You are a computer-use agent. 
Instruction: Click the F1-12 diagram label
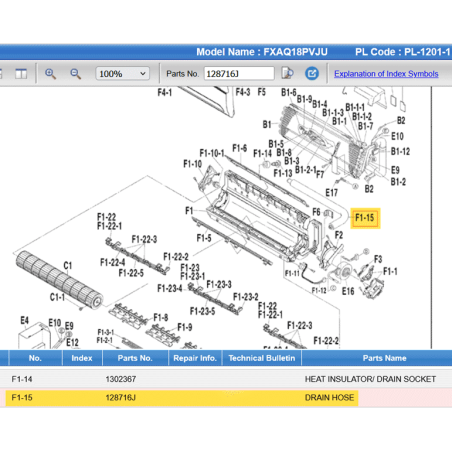pyautogui.click(x=319, y=290)
